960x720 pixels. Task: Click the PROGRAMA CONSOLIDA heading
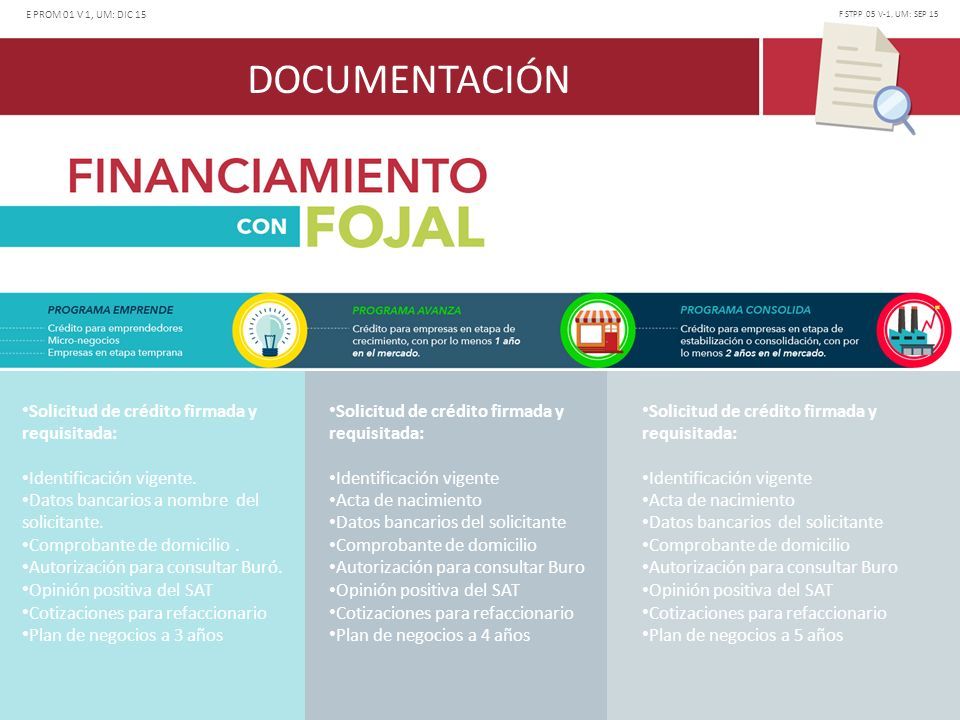click(745, 310)
